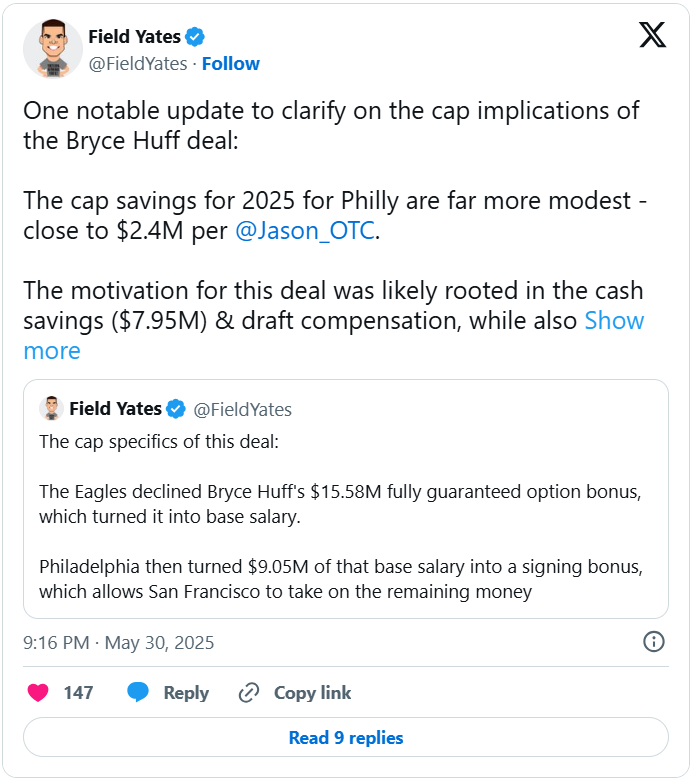Expand tweet with Show more
This screenshot has height=780, width=694.
[614, 321]
